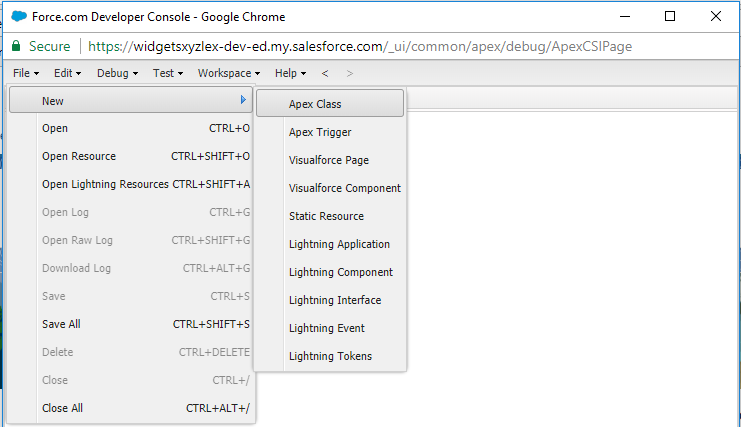The width and height of the screenshot is (741, 427).
Task: Open the Workspace menu
Action: coord(229,73)
